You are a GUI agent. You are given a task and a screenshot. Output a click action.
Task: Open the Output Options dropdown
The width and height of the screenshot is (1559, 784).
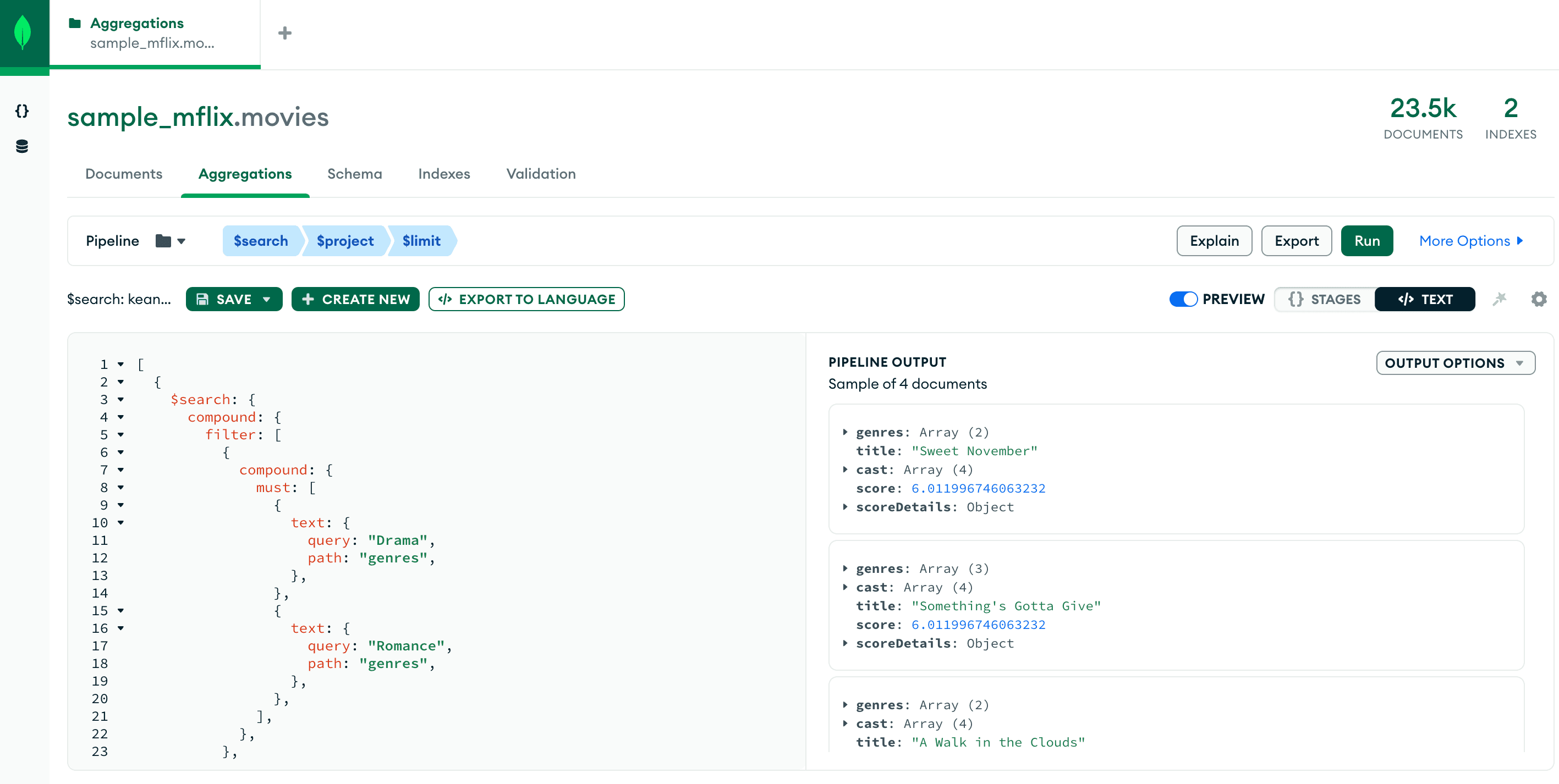[x=1455, y=363]
